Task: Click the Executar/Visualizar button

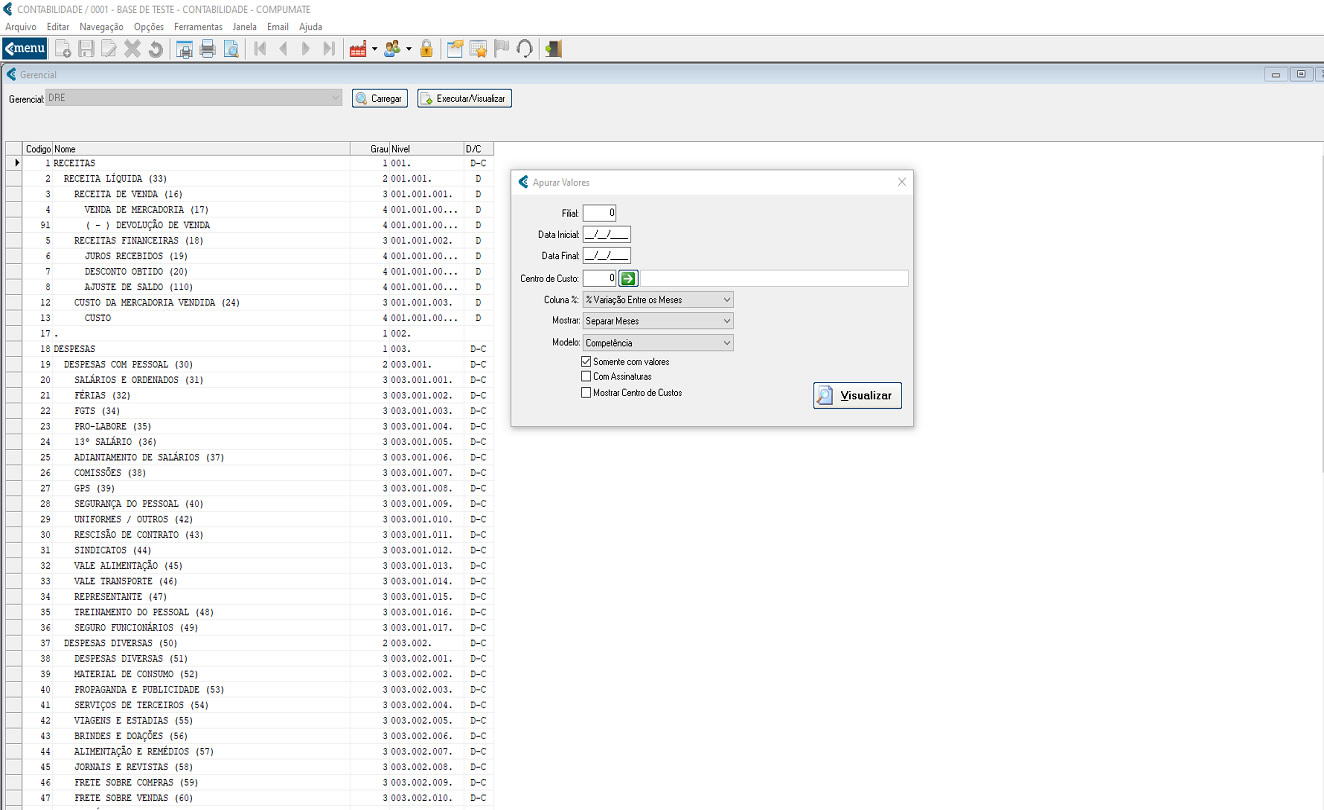Action: click(x=465, y=98)
